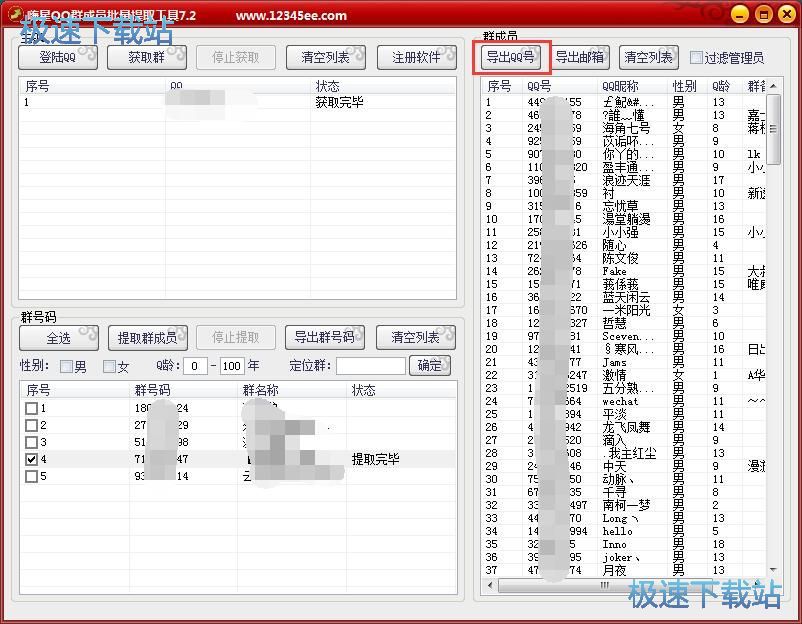Click the 导出邮箱 button

coord(580,57)
